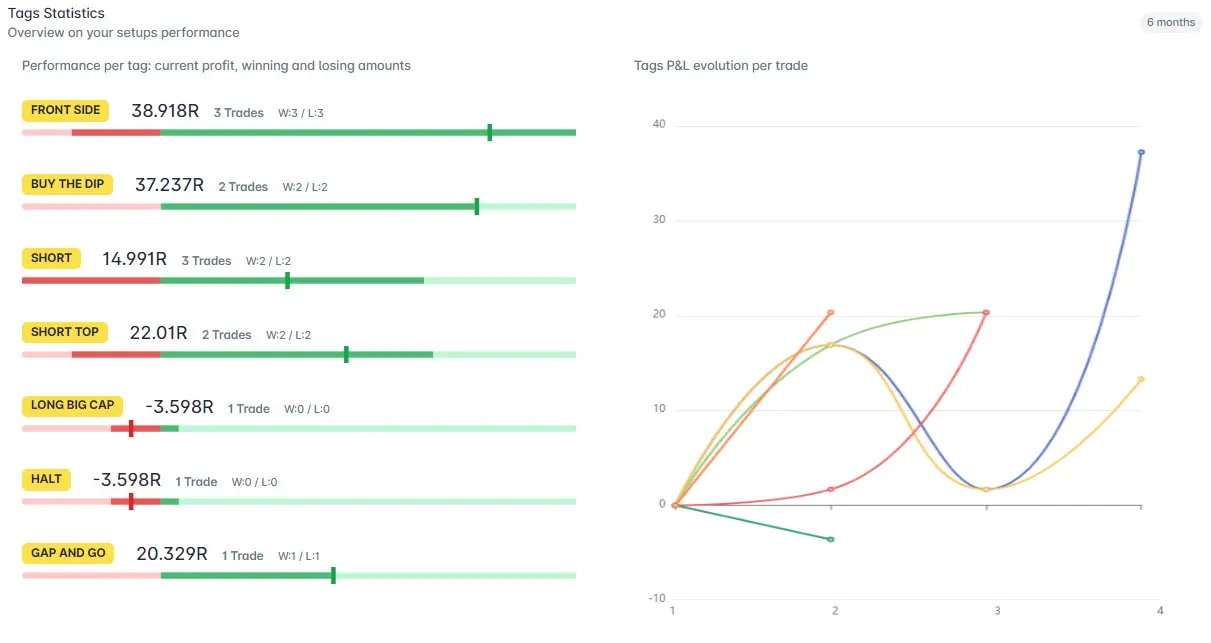
Task: Click the FRONT SIDE bar's green marker
Action: coord(489,132)
